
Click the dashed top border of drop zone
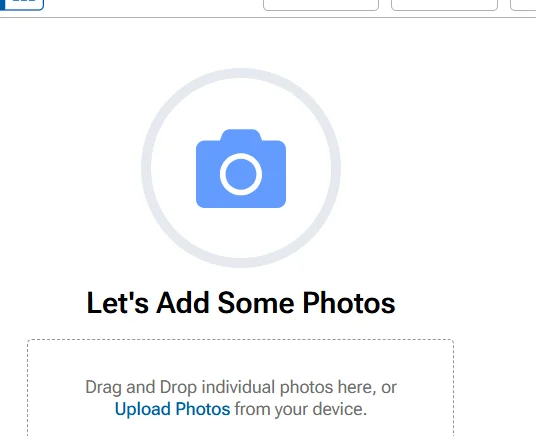(241, 340)
